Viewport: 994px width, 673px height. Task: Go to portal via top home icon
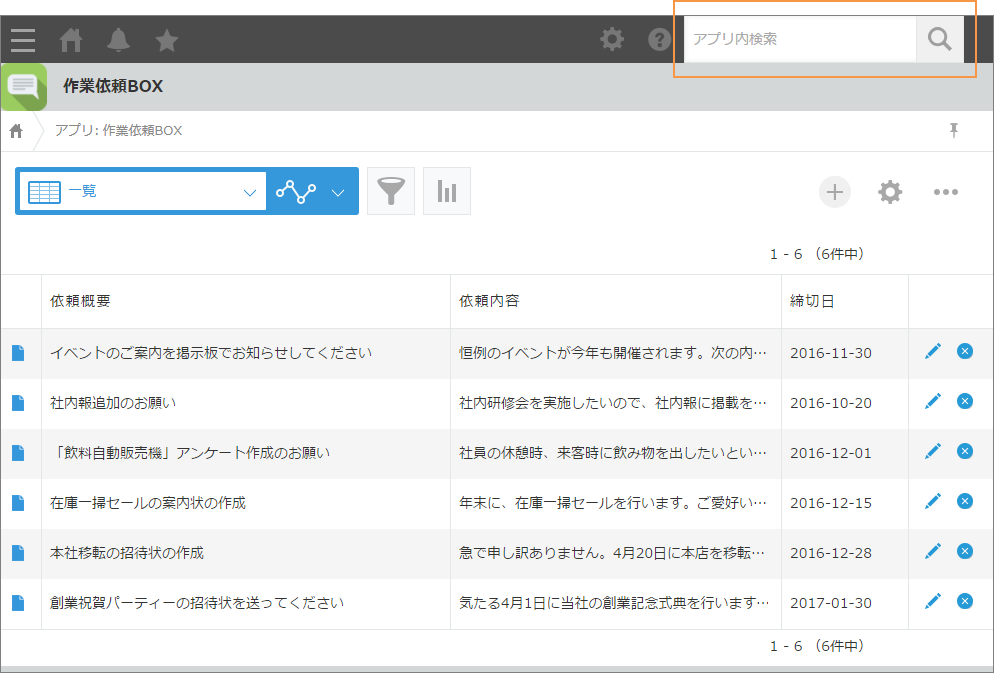71,40
